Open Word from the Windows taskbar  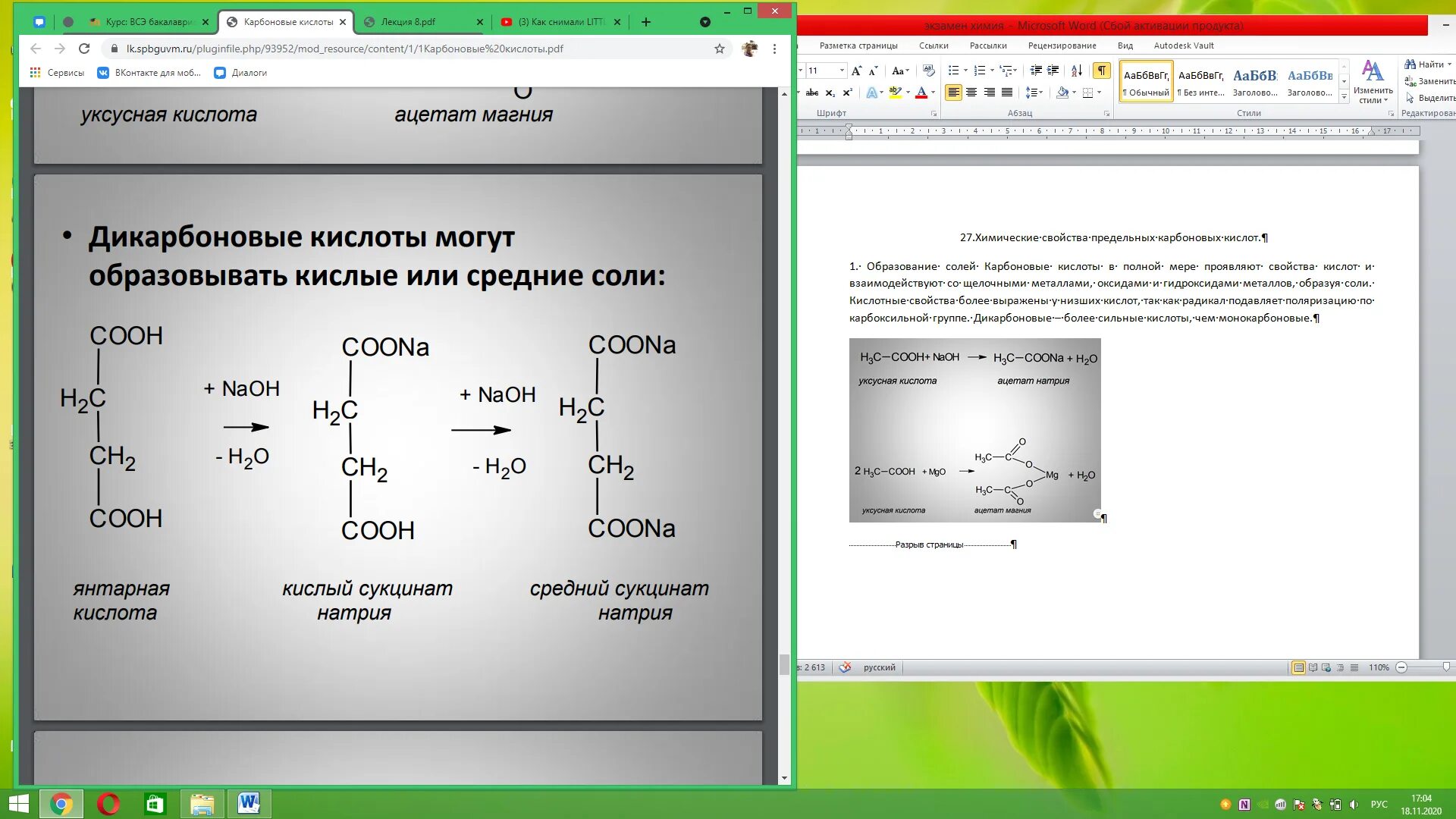point(249,803)
